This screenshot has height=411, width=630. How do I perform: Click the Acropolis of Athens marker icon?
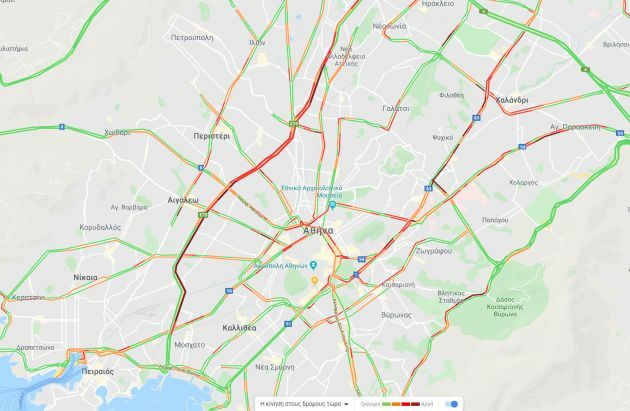click(313, 265)
